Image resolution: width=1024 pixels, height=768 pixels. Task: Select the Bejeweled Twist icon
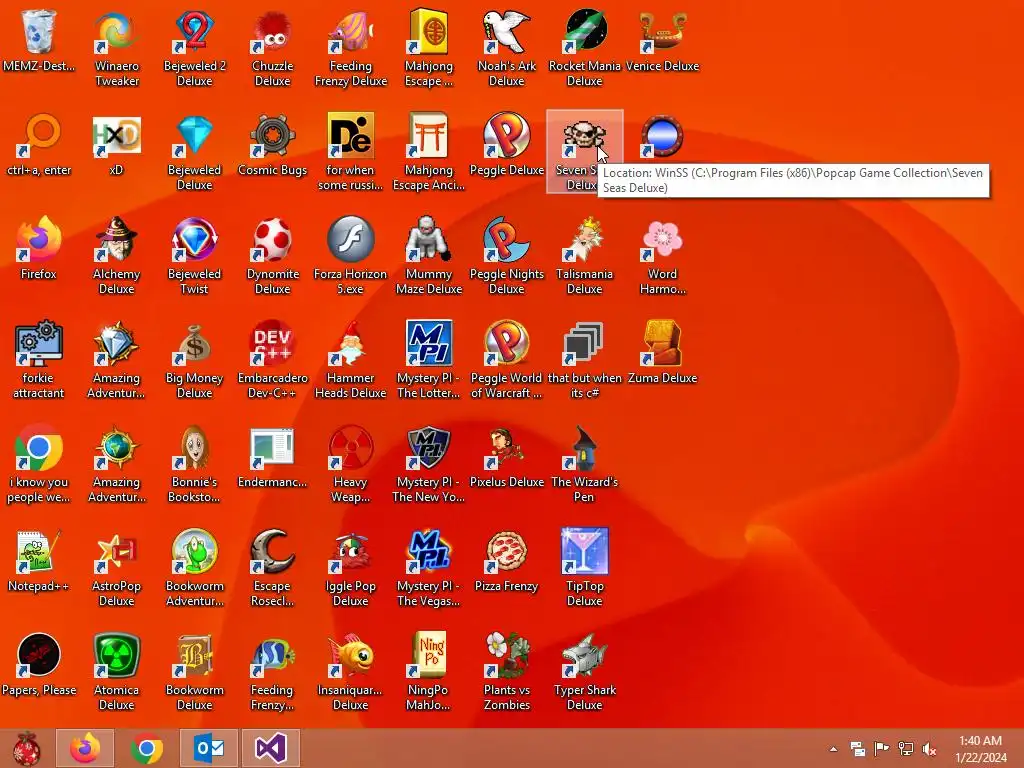[195, 239]
